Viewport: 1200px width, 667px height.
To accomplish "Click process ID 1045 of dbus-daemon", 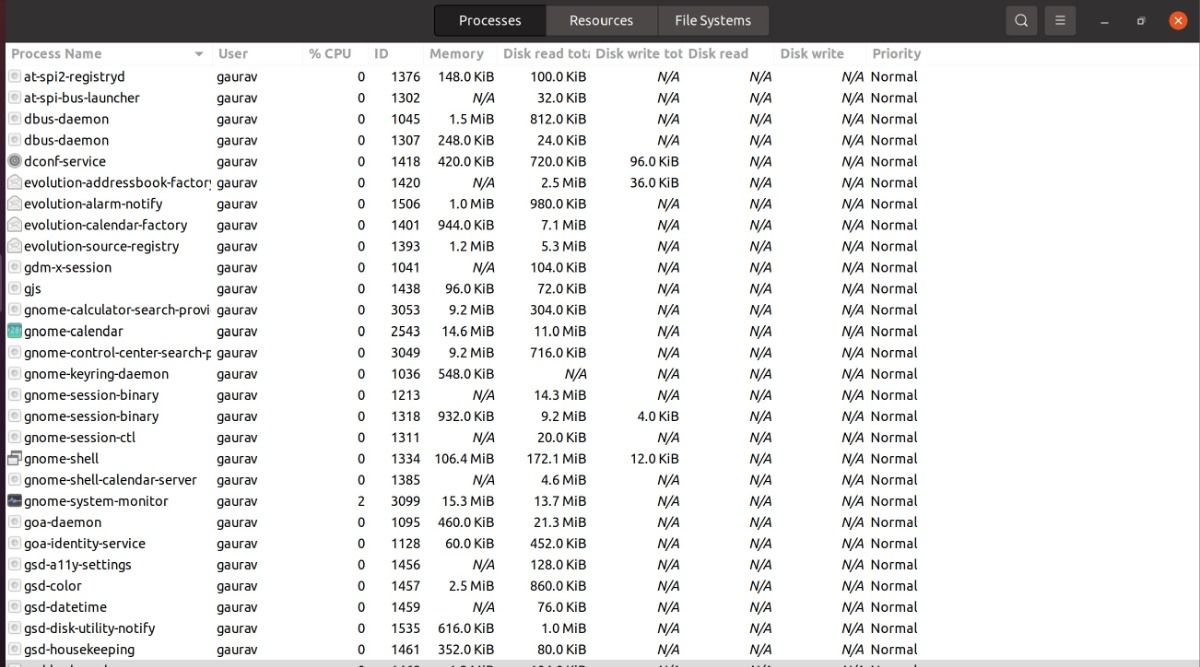I will [x=406, y=119].
